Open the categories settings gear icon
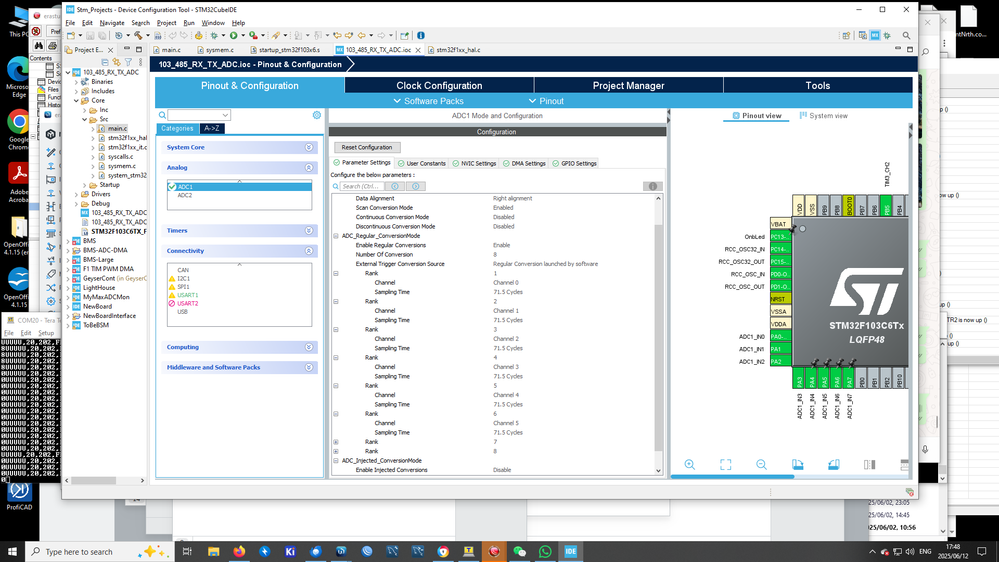This screenshot has width=999, height=562. point(317,115)
